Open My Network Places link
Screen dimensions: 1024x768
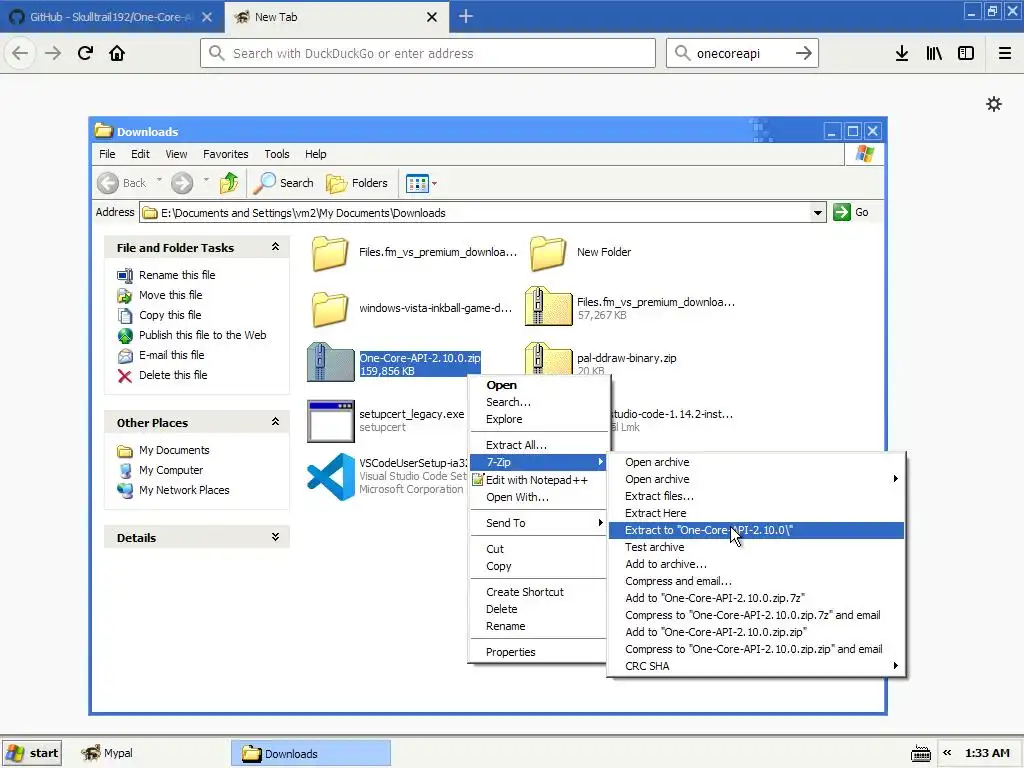click(x=184, y=490)
